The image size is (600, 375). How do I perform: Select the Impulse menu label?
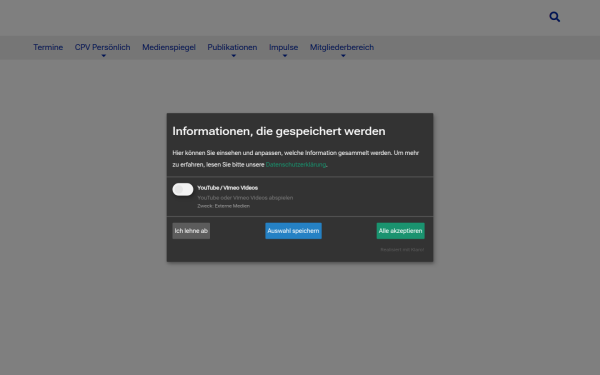point(283,47)
